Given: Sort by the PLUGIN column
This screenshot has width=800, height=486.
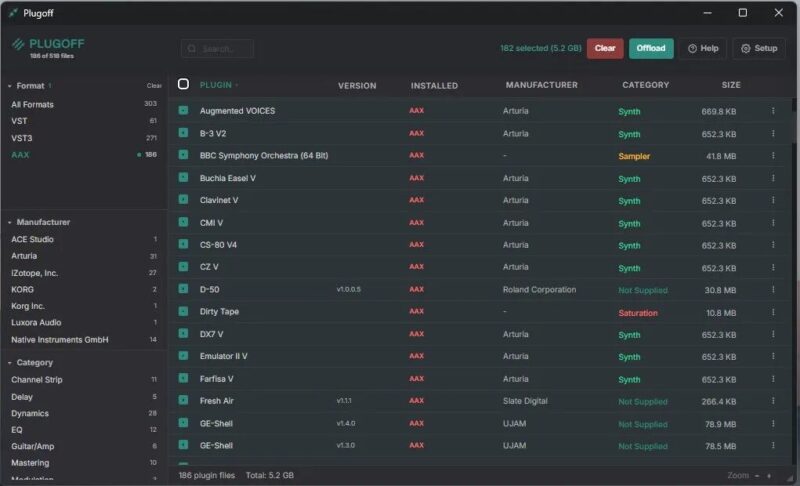Looking at the screenshot, I should pyautogui.click(x=216, y=85).
